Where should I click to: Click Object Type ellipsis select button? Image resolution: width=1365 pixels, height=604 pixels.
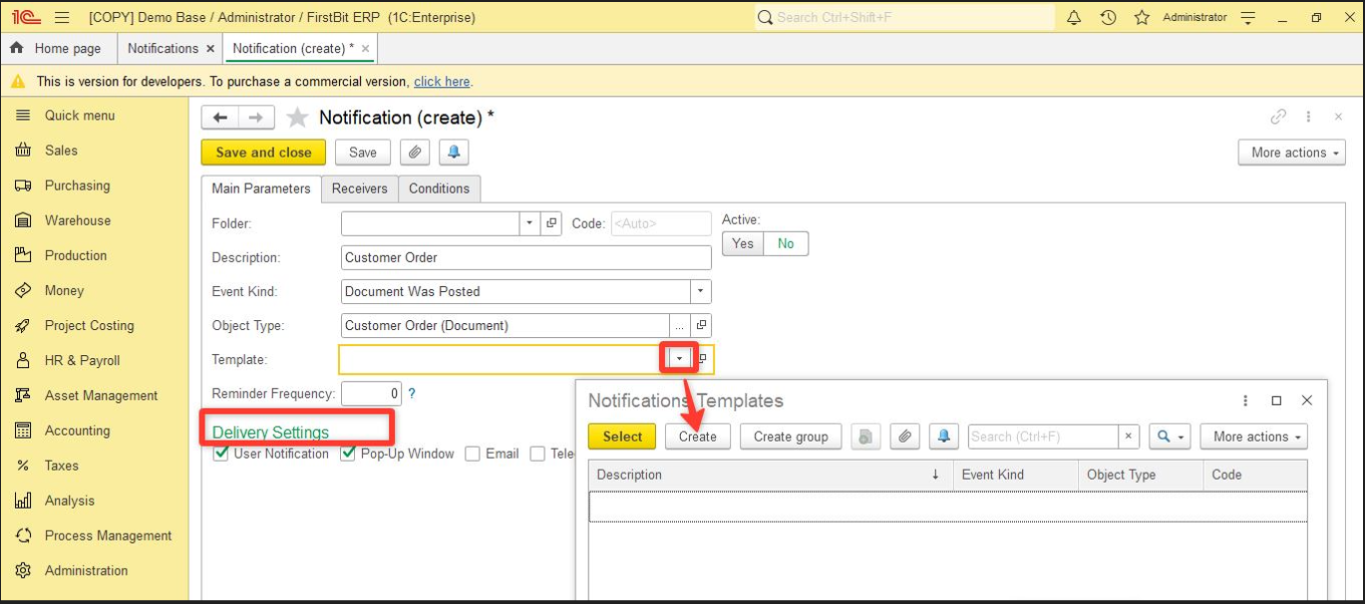[x=680, y=325]
